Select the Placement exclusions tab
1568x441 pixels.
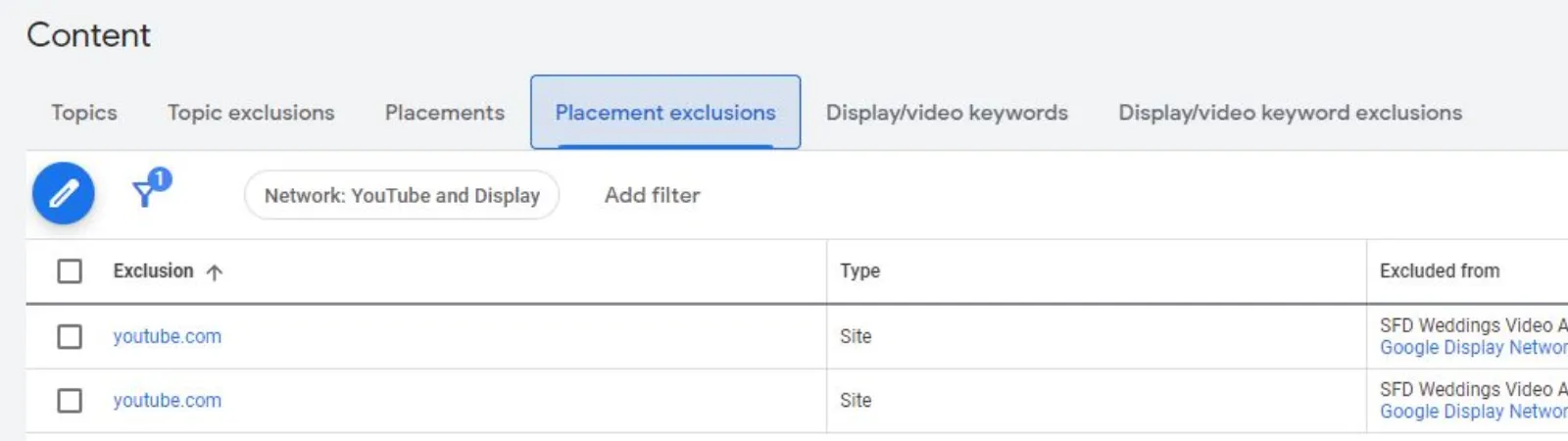click(665, 113)
